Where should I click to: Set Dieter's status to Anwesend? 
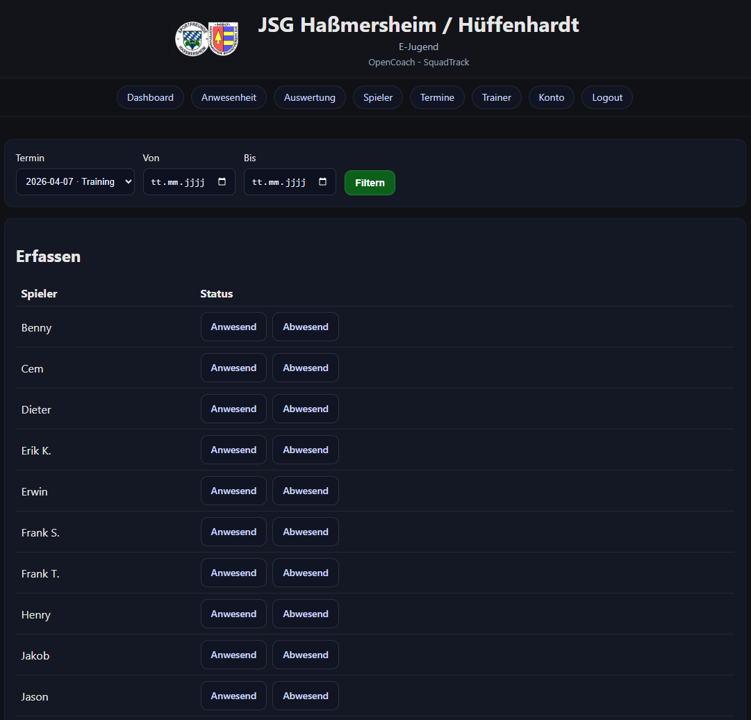pos(233,409)
